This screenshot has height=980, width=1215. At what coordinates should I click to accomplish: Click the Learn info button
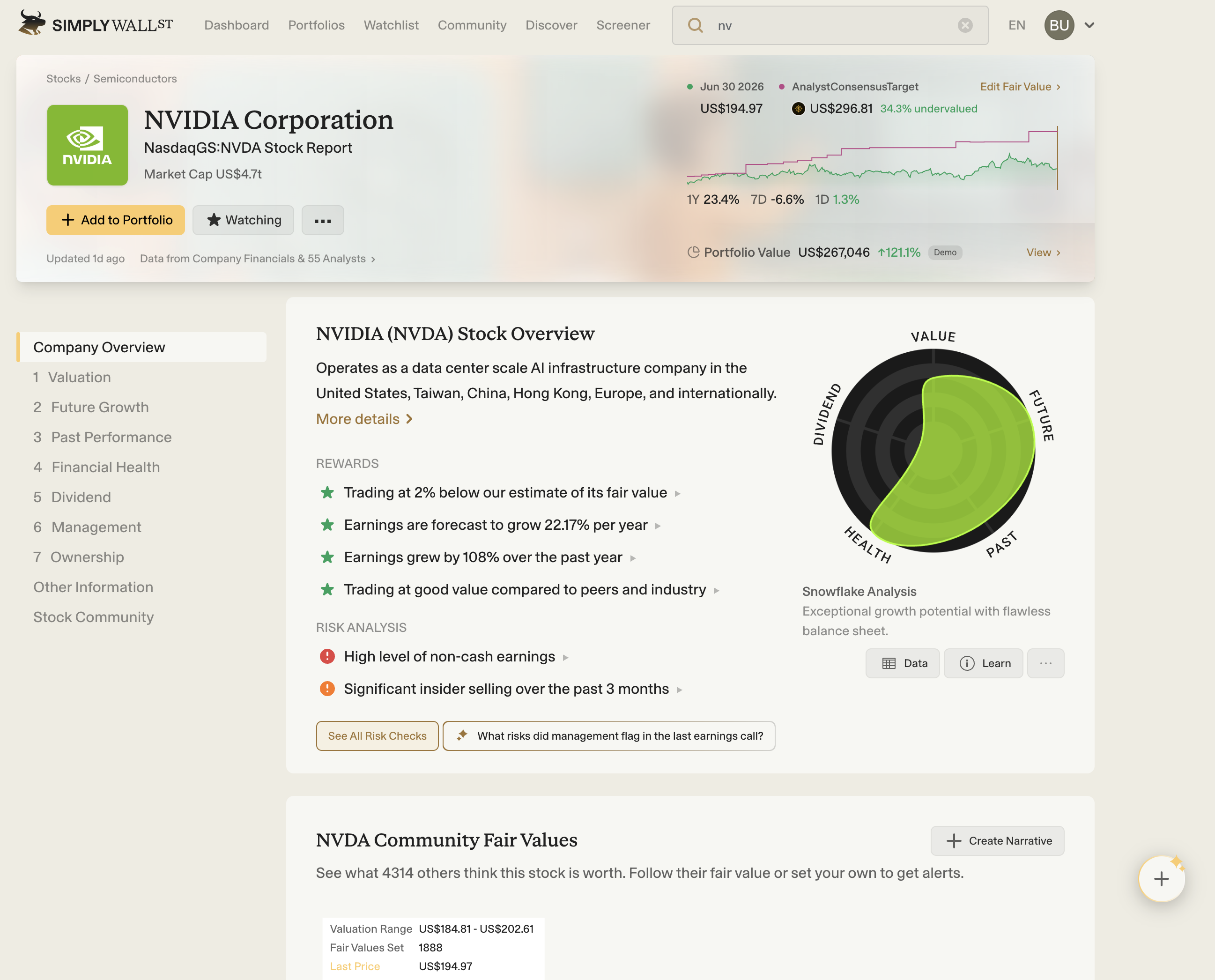[983, 663]
